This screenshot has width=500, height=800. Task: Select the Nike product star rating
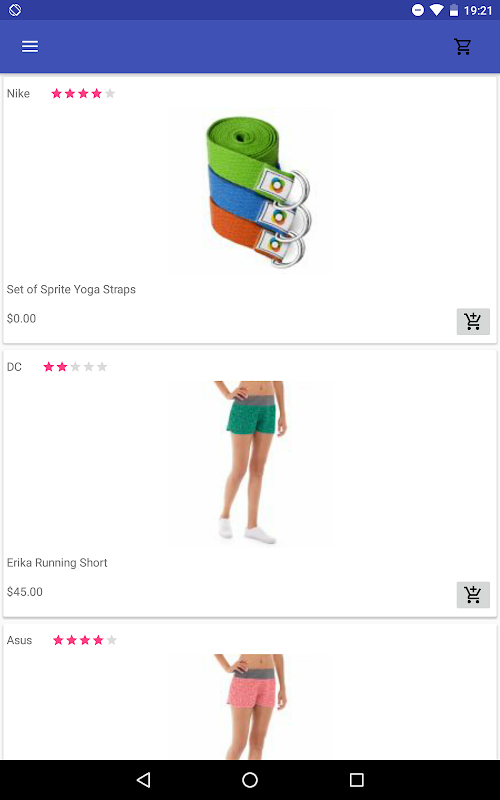click(x=83, y=93)
